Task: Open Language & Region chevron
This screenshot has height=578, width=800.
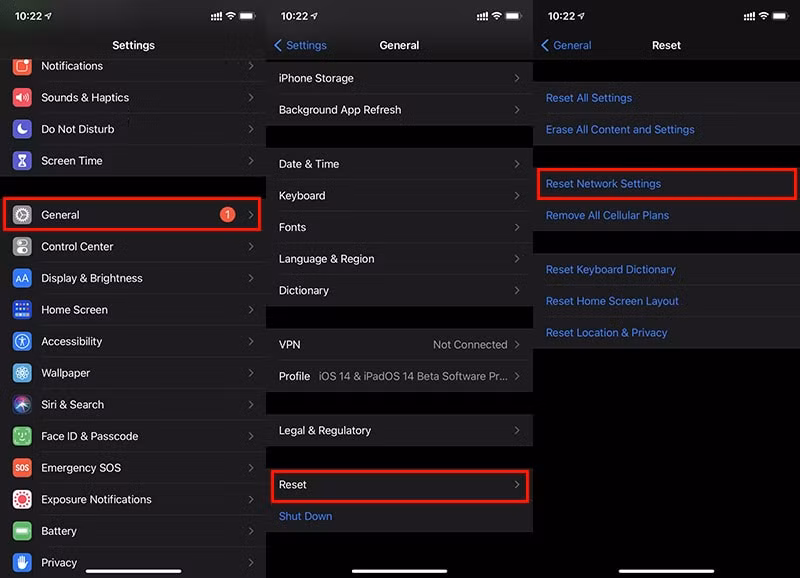Action: (517, 259)
